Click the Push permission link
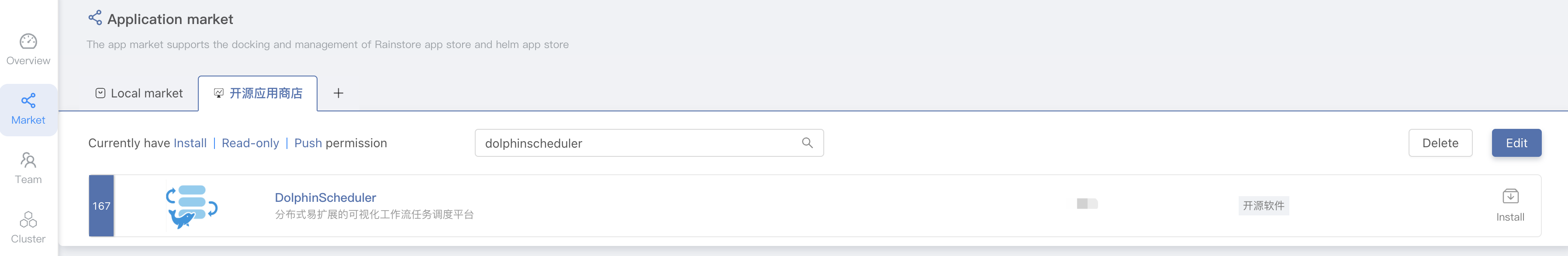1568x256 pixels. [308, 143]
